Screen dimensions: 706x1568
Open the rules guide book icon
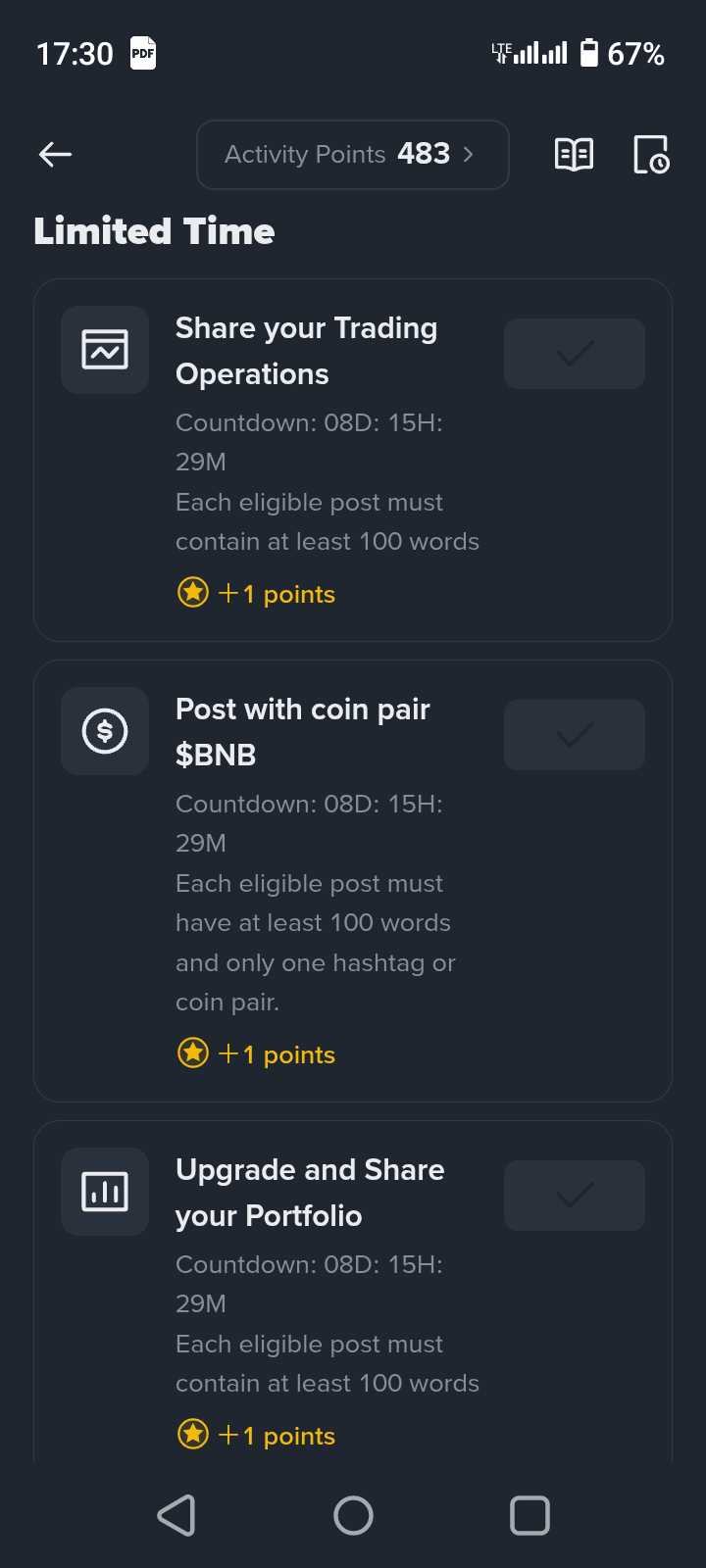tap(574, 154)
